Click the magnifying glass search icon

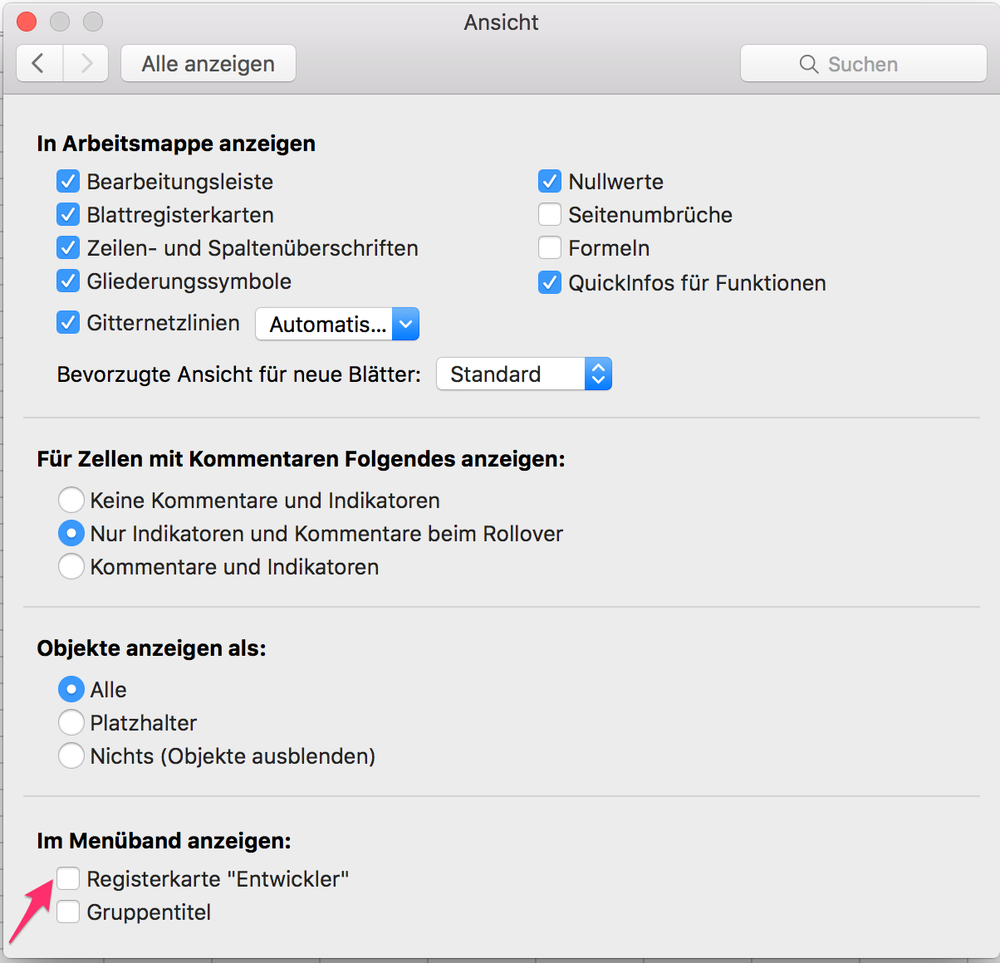[809, 64]
